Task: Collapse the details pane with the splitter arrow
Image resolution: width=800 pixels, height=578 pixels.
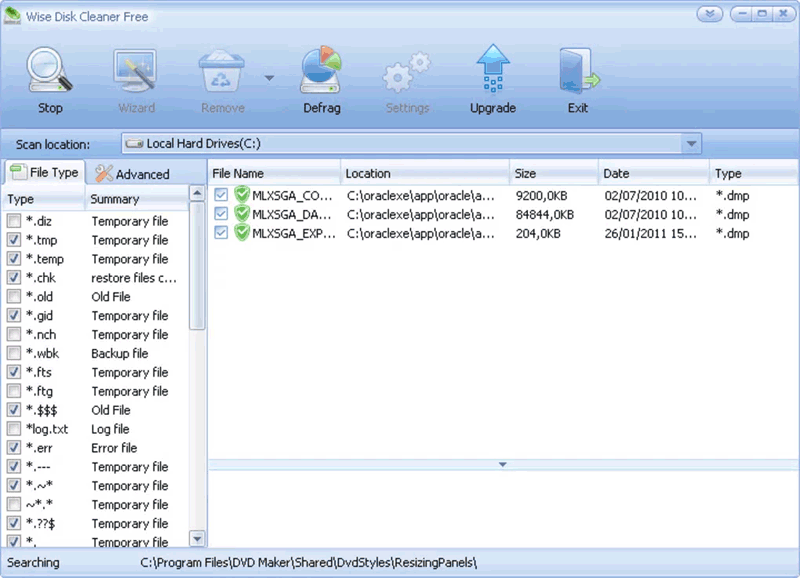Action: click(503, 464)
